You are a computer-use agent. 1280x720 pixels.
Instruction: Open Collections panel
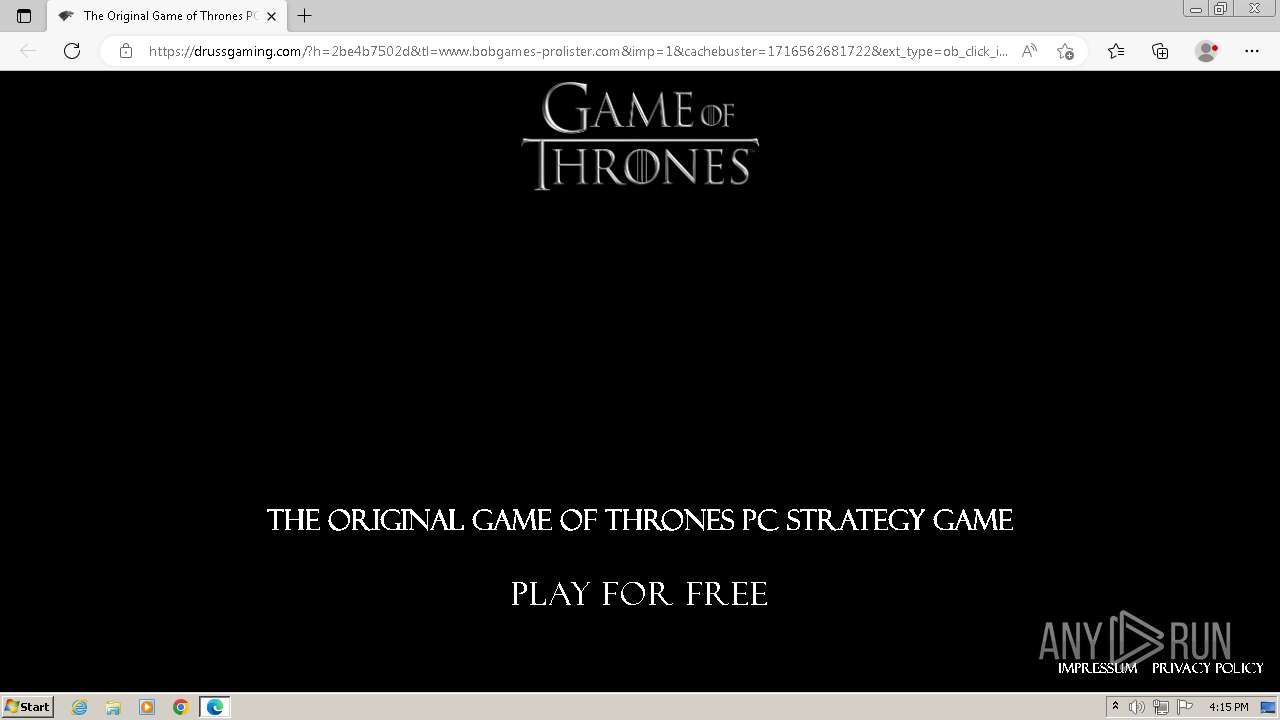pos(1160,51)
